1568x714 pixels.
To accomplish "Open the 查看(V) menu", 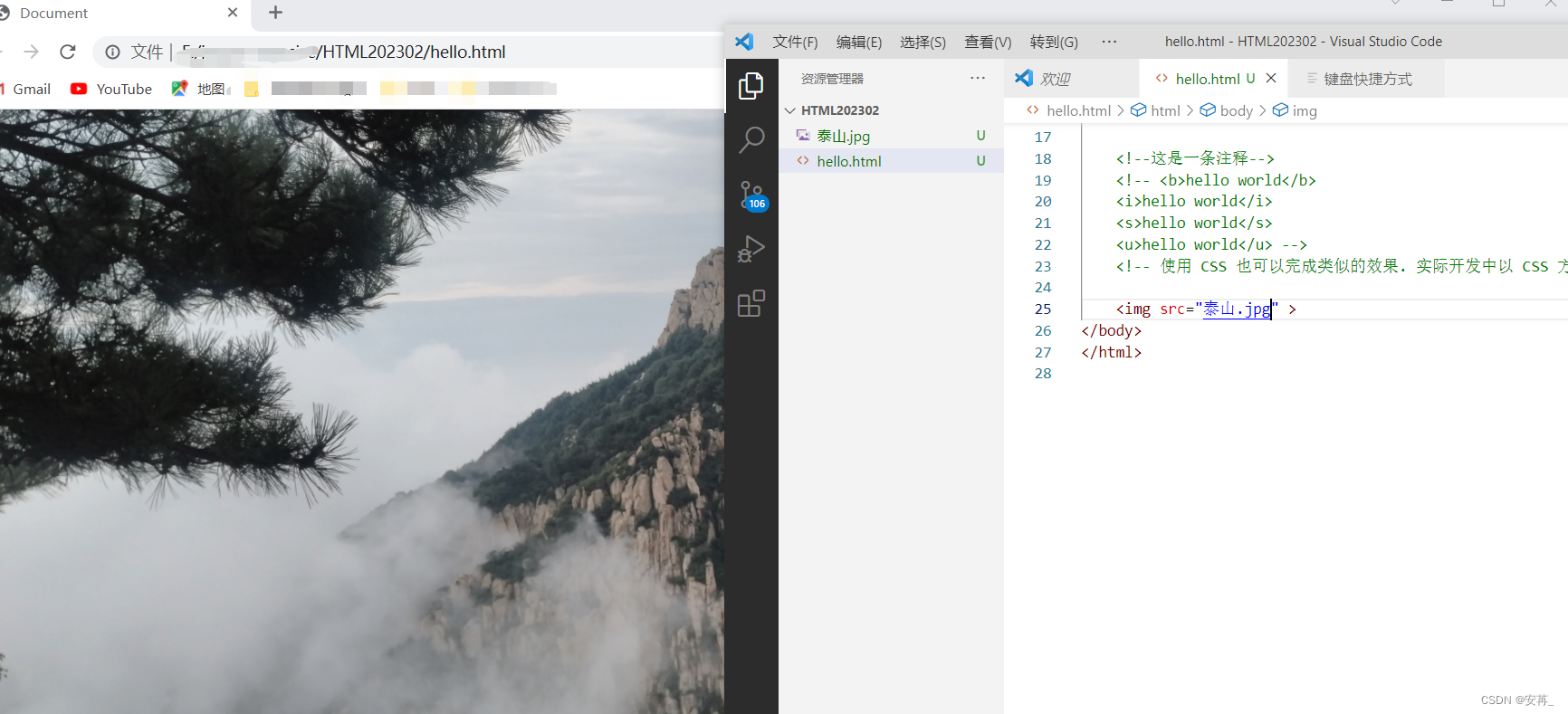I will click(x=988, y=42).
